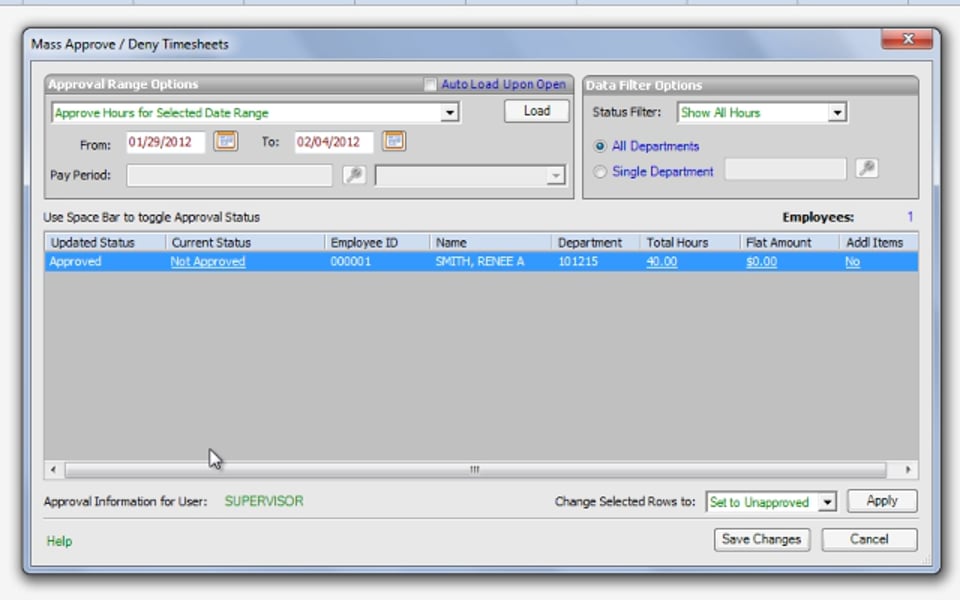960x600 pixels.
Task: Click the horizontal scrollbar left arrow
Action: (x=54, y=470)
